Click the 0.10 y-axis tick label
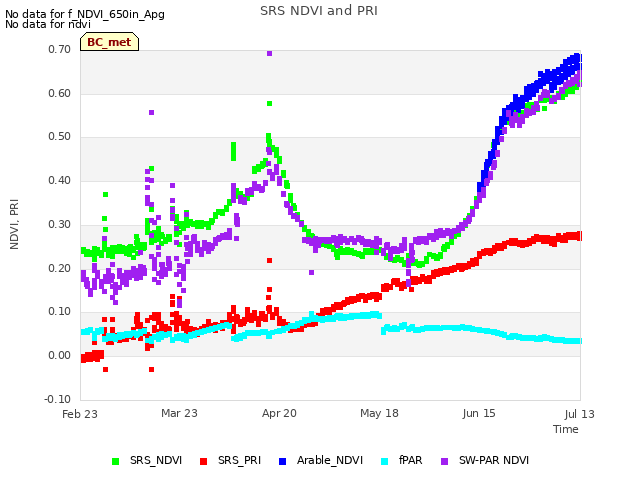The image size is (640, 480). tap(60, 311)
